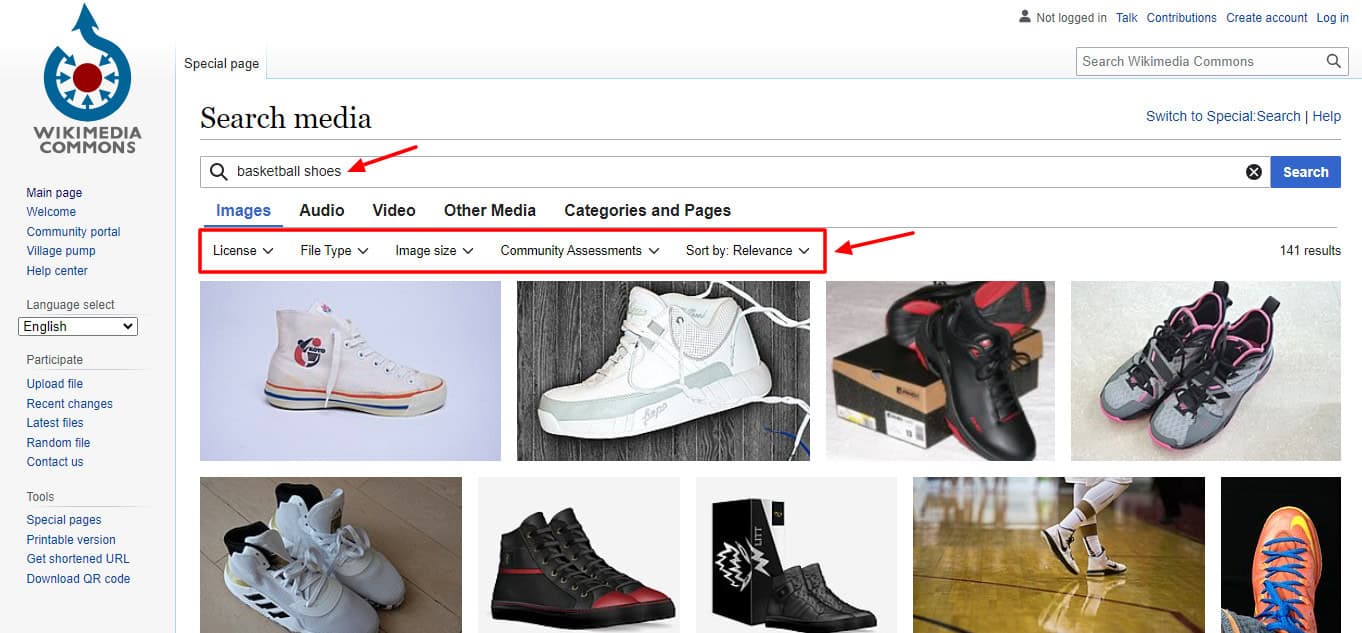1362x633 pixels.
Task: Open Help center sidebar link
Action: 57,270
